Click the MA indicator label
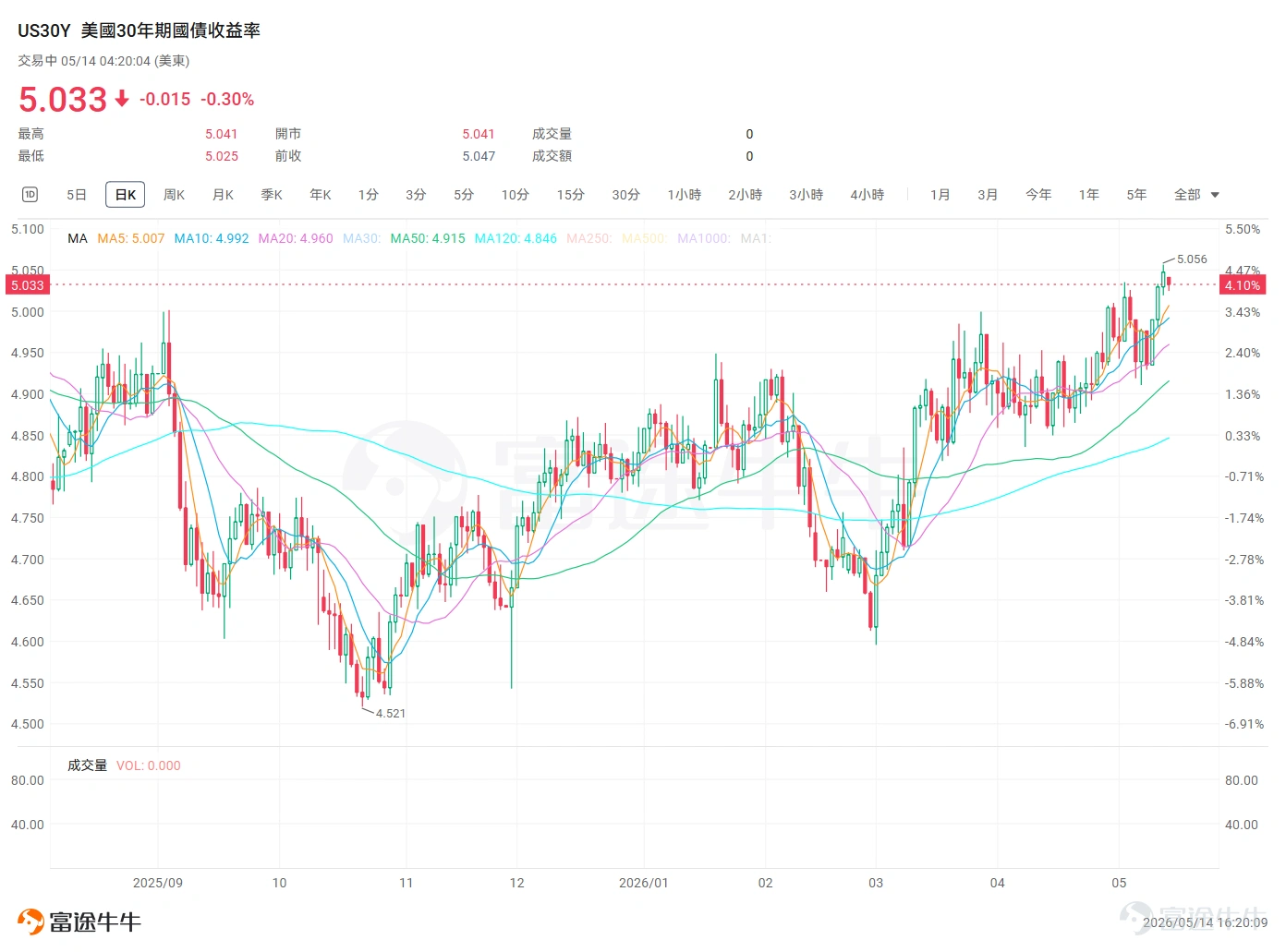 click(x=78, y=238)
